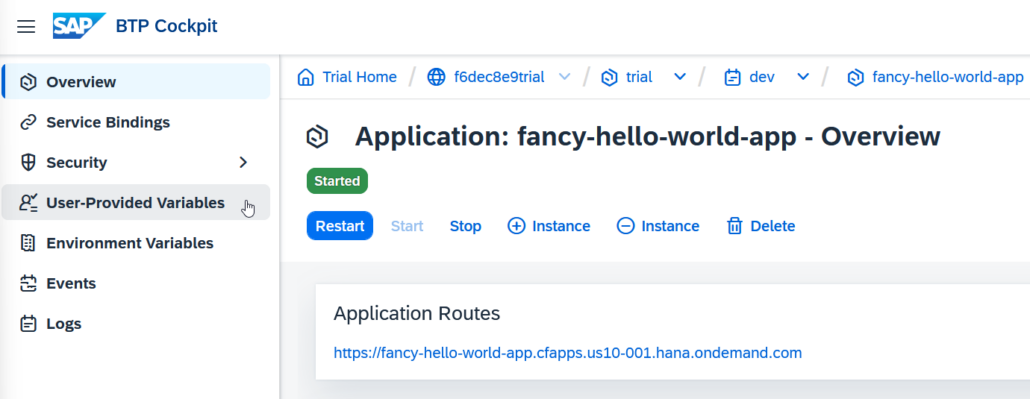Open User-Provided Variables page
This screenshot has width=1030, height=399.
click(x=136, y=202)
